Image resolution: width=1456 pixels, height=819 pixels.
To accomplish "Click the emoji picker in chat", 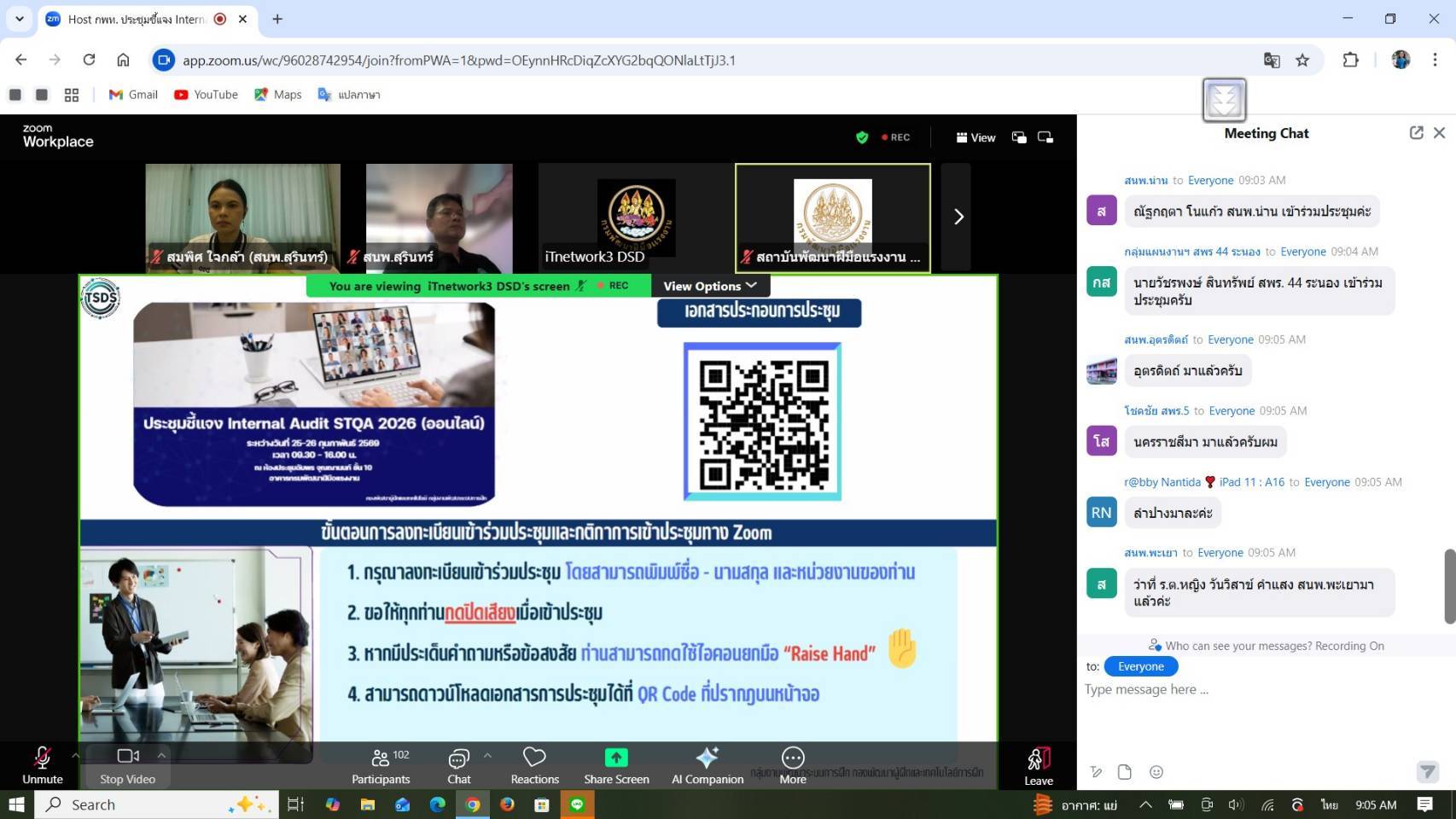I will [x=1156, y=772].
